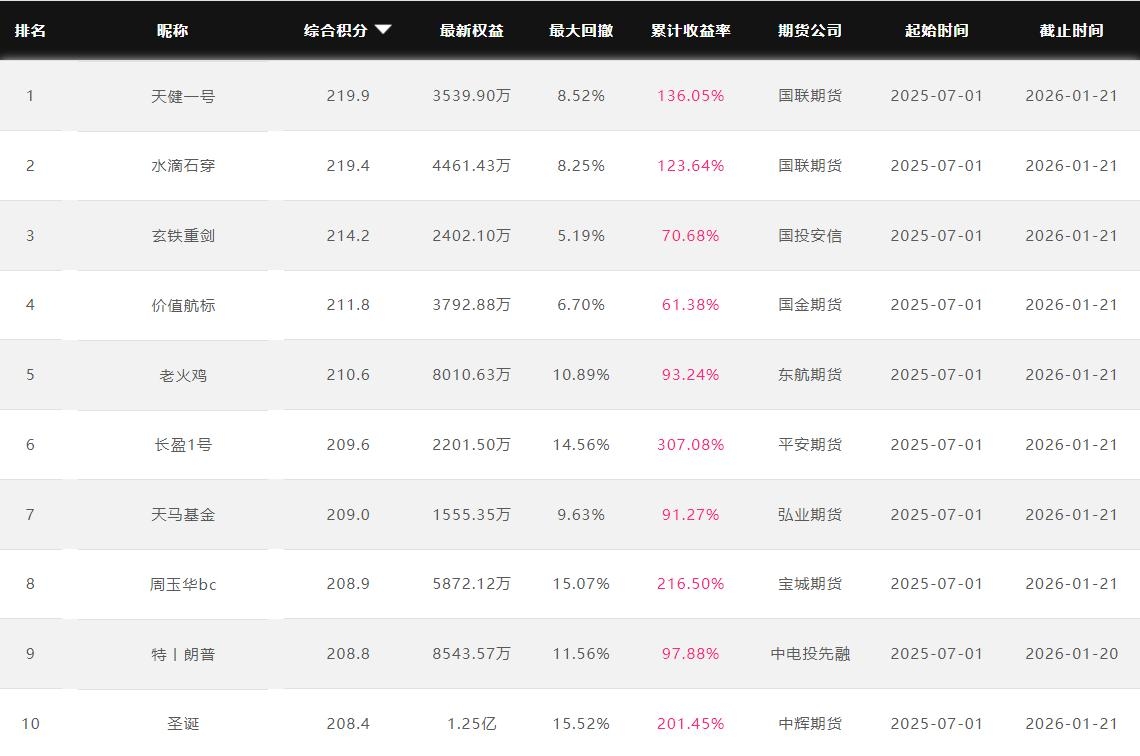Click the 累计收益率 column header
This screenshot has width=1140, height=756.
[x=690, y=30]
